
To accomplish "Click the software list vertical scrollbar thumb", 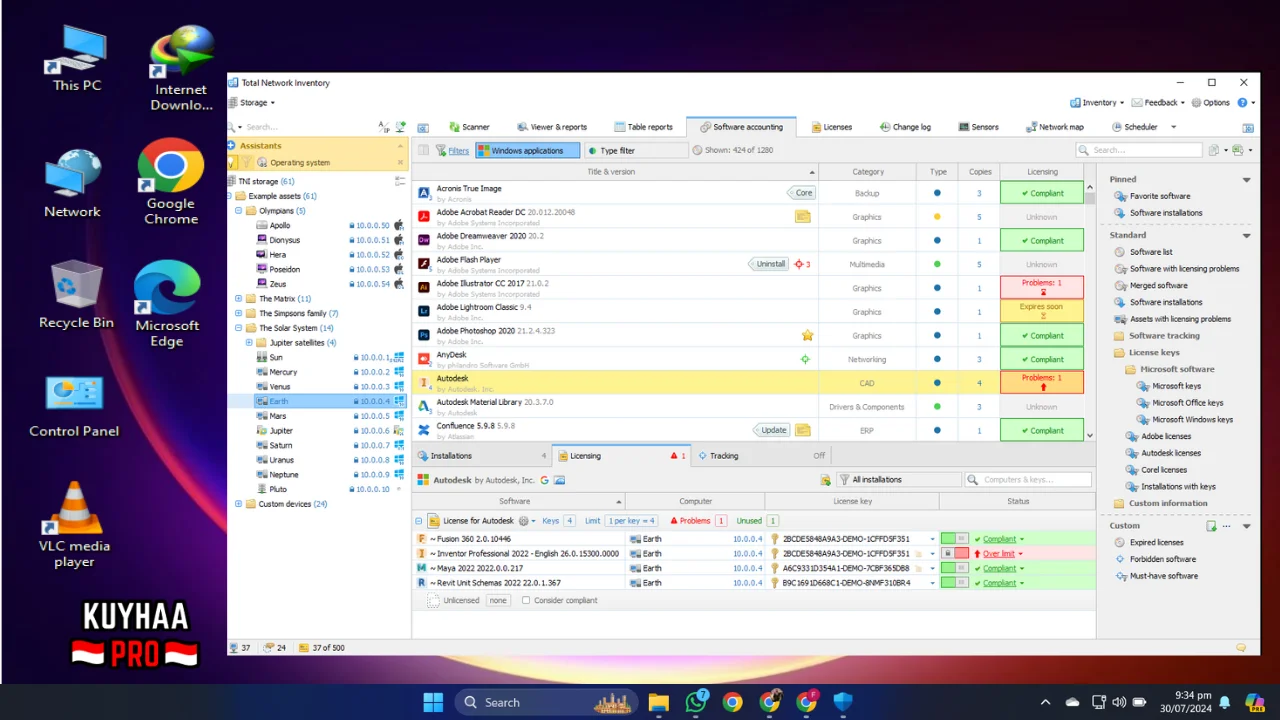I will (x=1090, y=198).
